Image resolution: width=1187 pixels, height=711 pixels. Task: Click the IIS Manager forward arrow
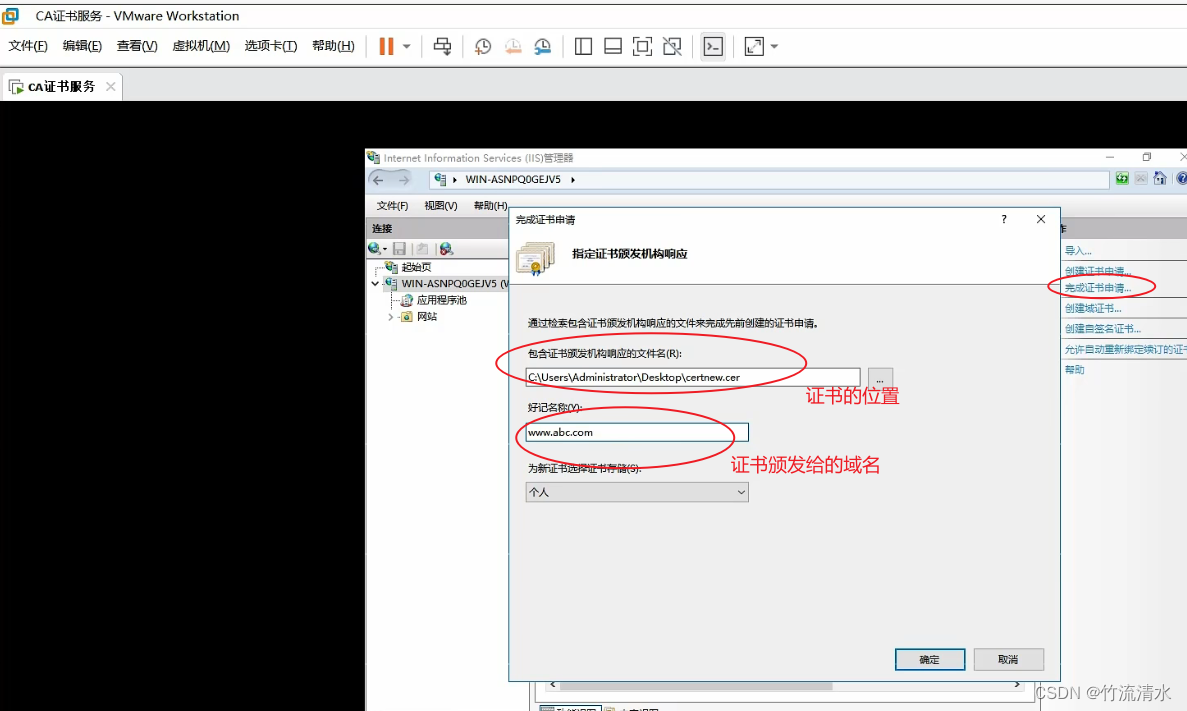(x=403, y=180)
